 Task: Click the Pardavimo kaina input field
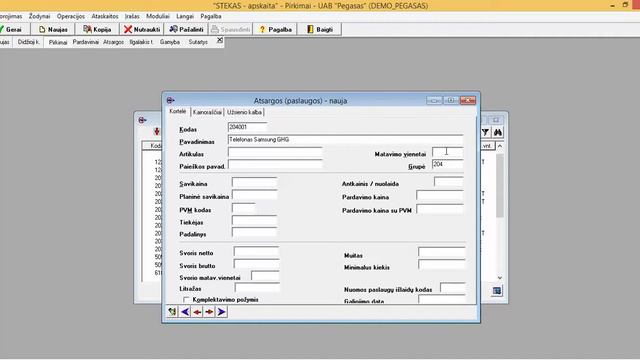pos(440,195)
